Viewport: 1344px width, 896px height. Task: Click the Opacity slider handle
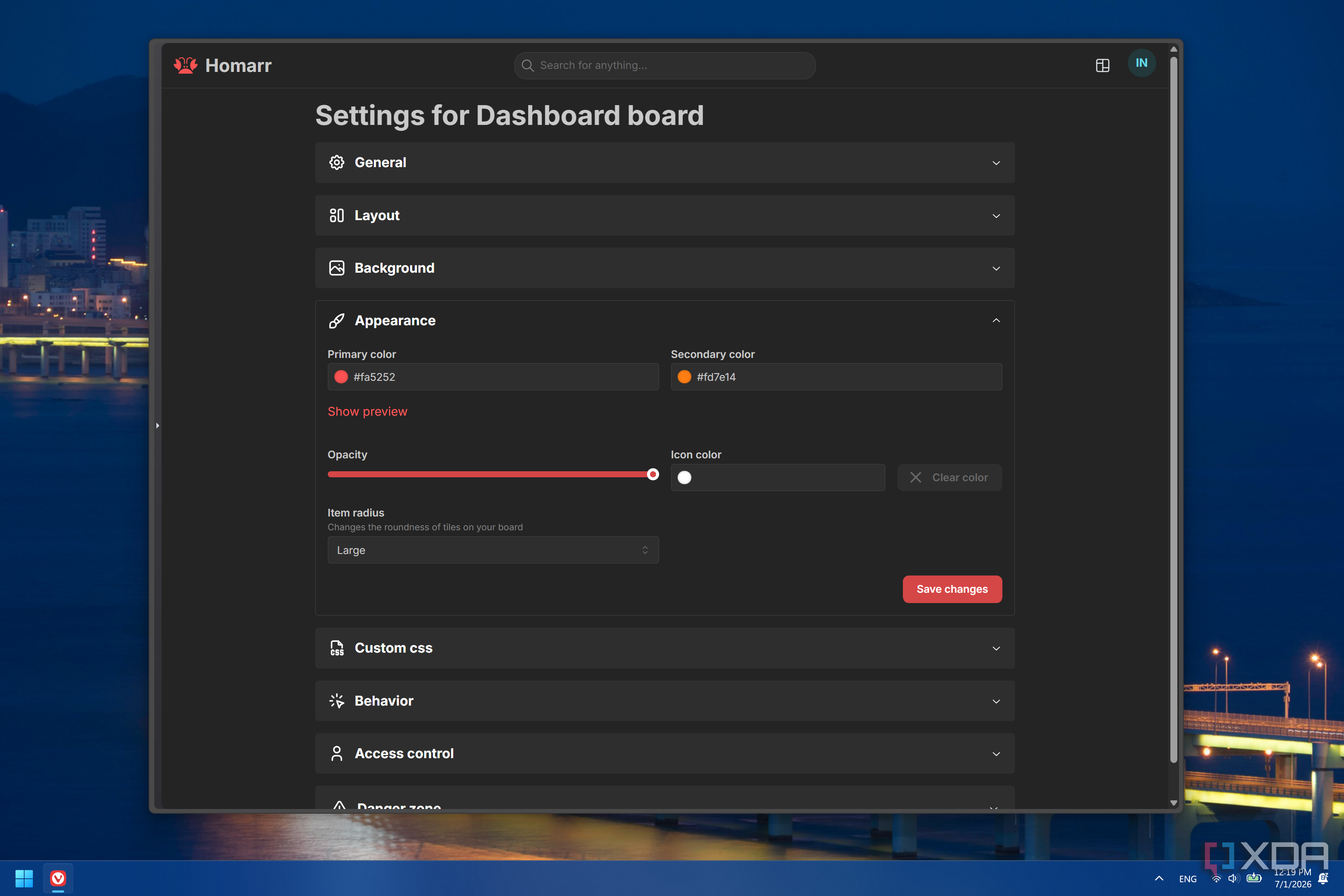[x=653, y=474]
